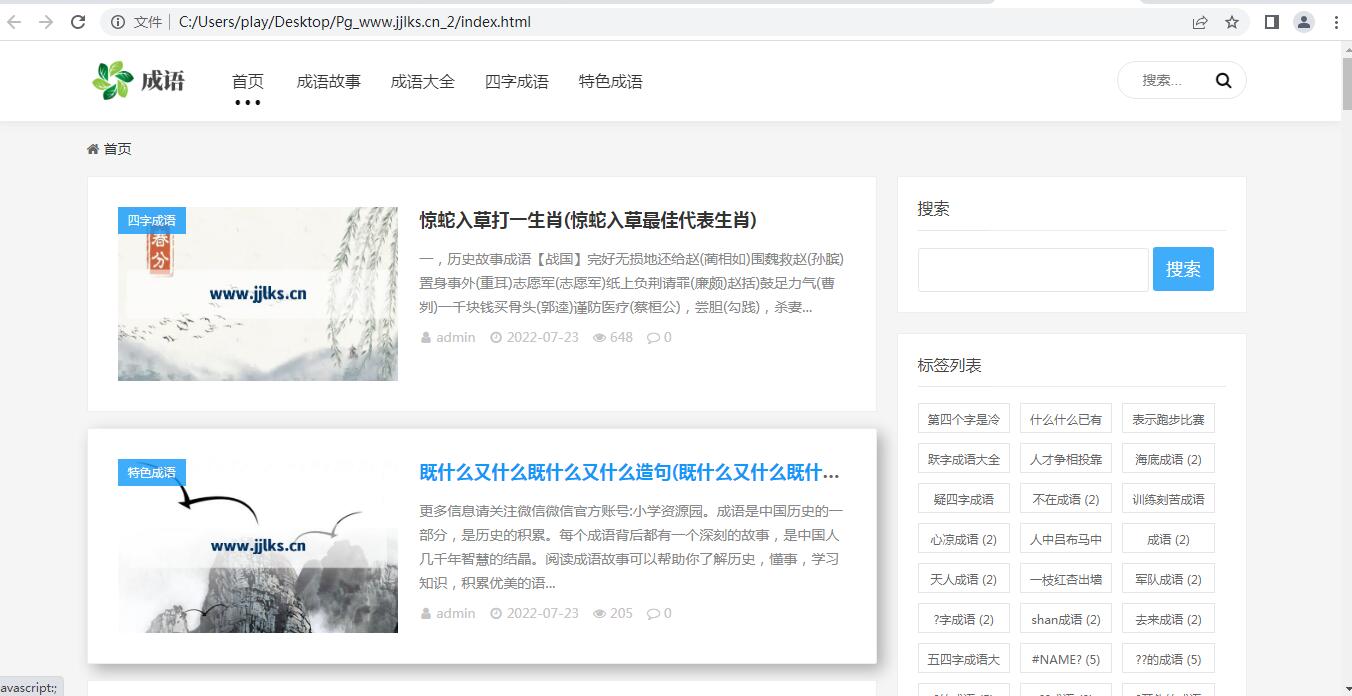Select the 跃字成语大全 tag
Screen dimensions: 1352x696
pyautogui.click(x=964, y=459)
